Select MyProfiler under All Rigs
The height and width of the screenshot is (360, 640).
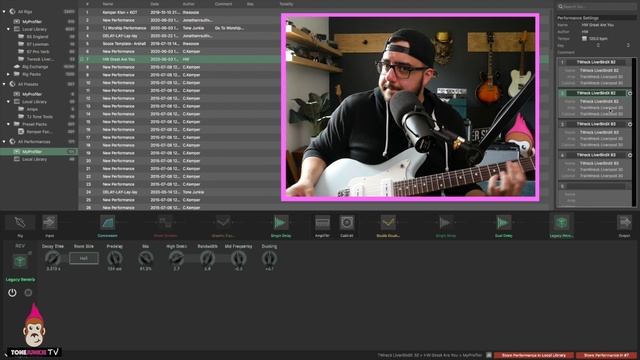[x=32, y=22]
